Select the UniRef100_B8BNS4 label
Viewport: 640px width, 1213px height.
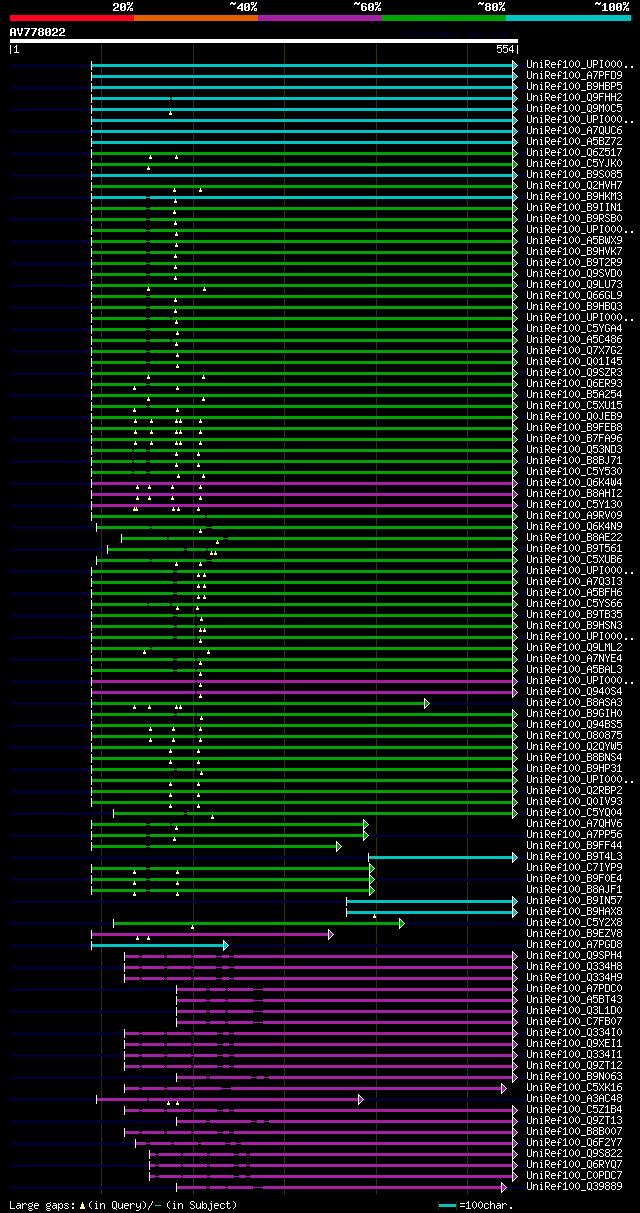click(x=574, y=757)
